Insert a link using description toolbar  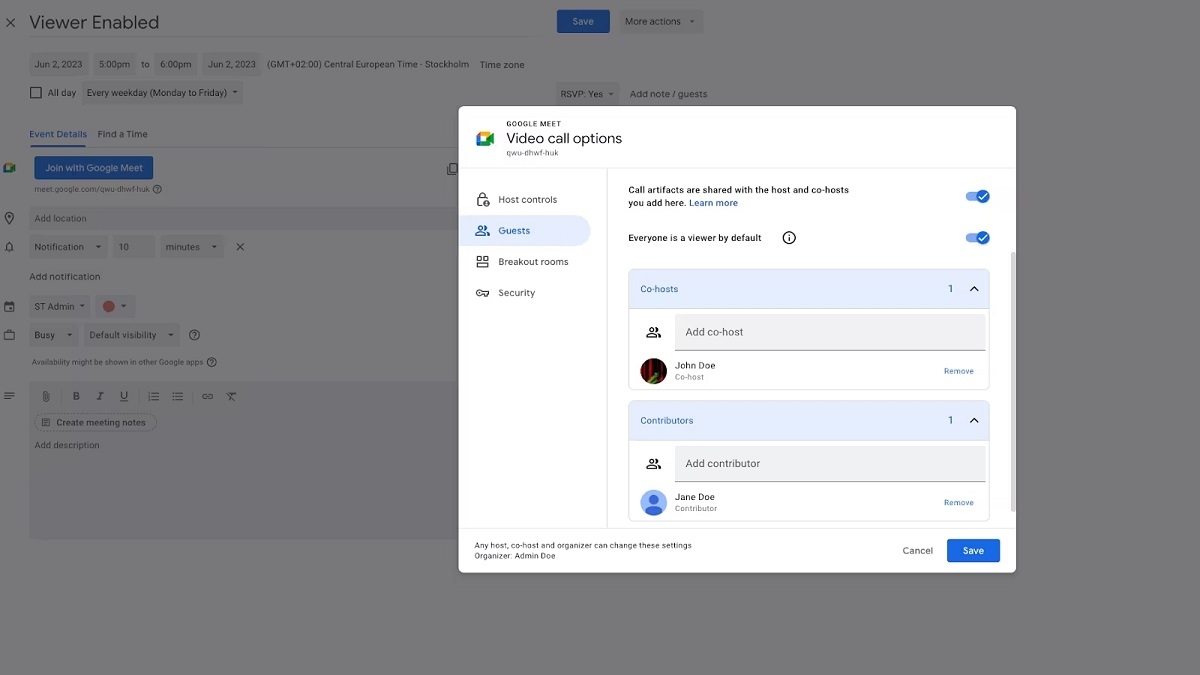(x=207, y=396)
